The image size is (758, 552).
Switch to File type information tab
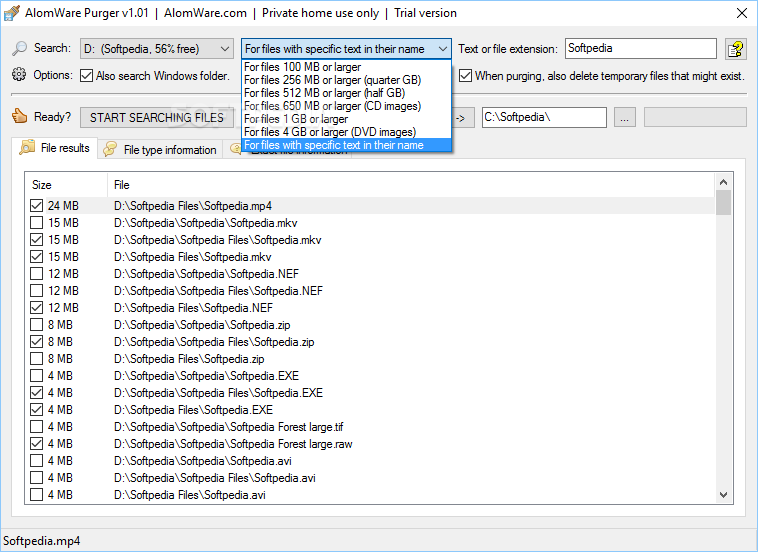(x=160, y=150)
